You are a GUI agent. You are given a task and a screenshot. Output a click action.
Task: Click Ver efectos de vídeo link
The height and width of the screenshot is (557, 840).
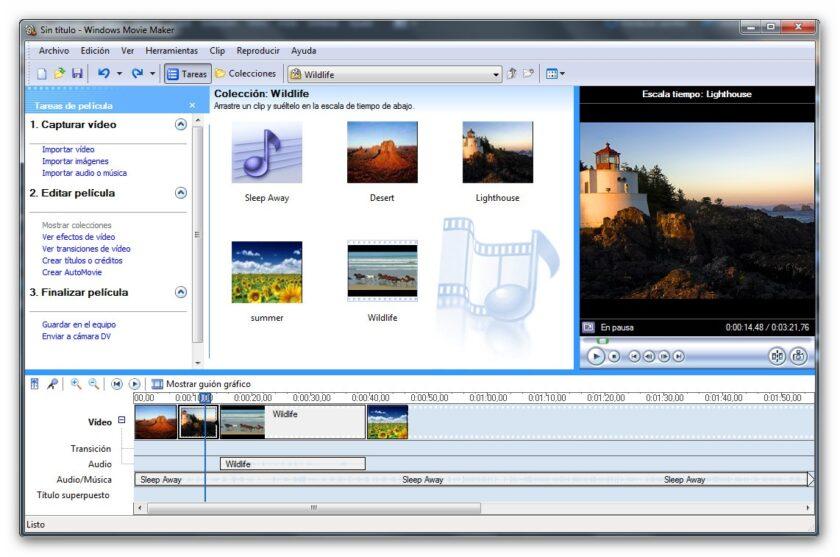[x=78, y=237]
